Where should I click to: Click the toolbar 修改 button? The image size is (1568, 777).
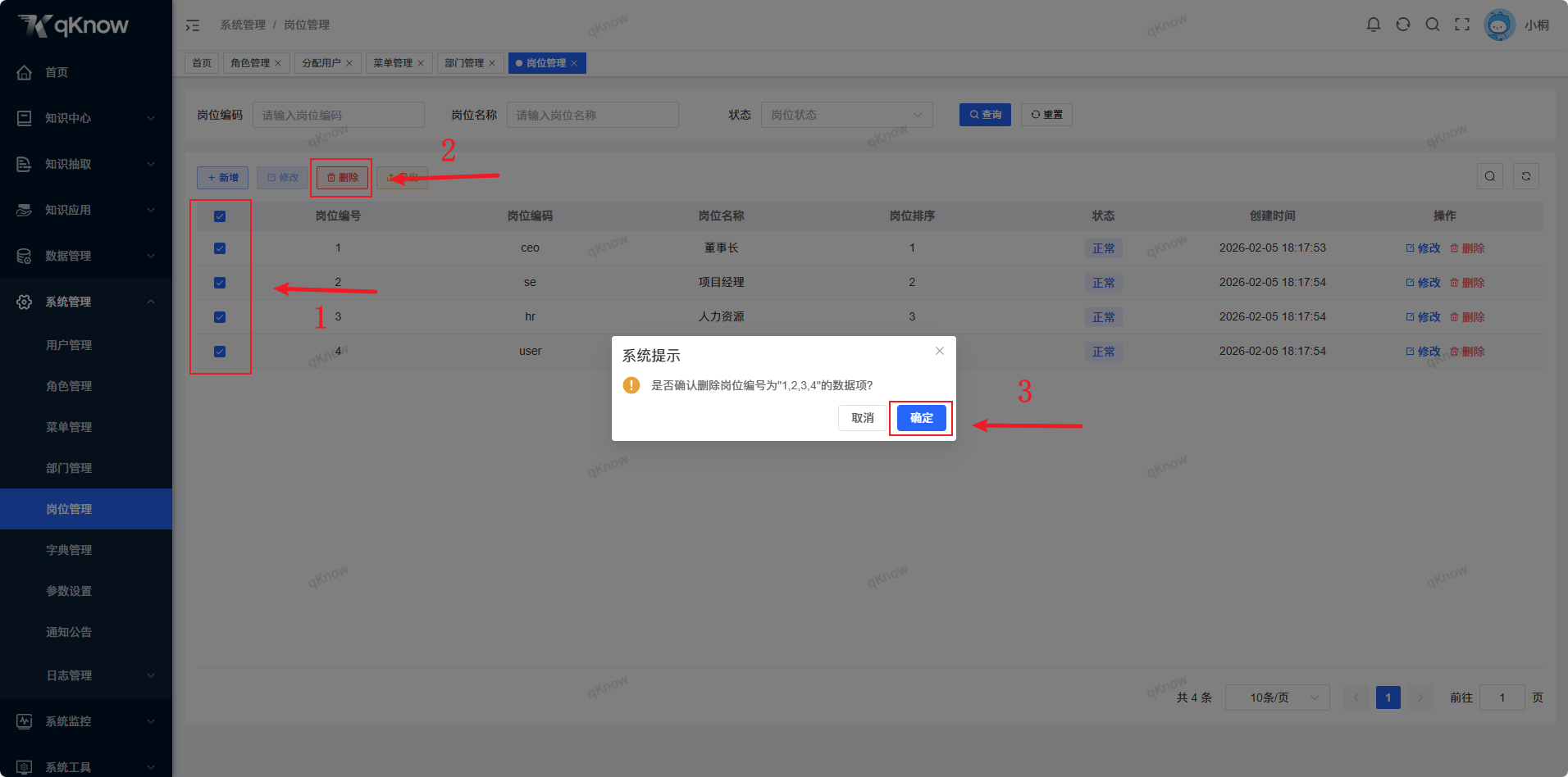point(282,178)
